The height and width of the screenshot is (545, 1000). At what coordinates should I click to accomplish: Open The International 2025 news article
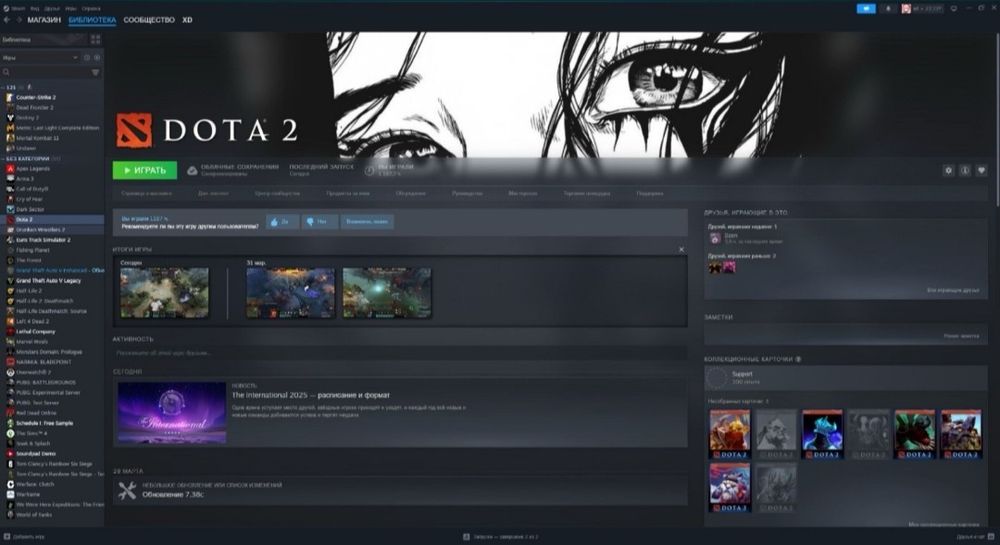pyautogui.click(x=311, y=395)
